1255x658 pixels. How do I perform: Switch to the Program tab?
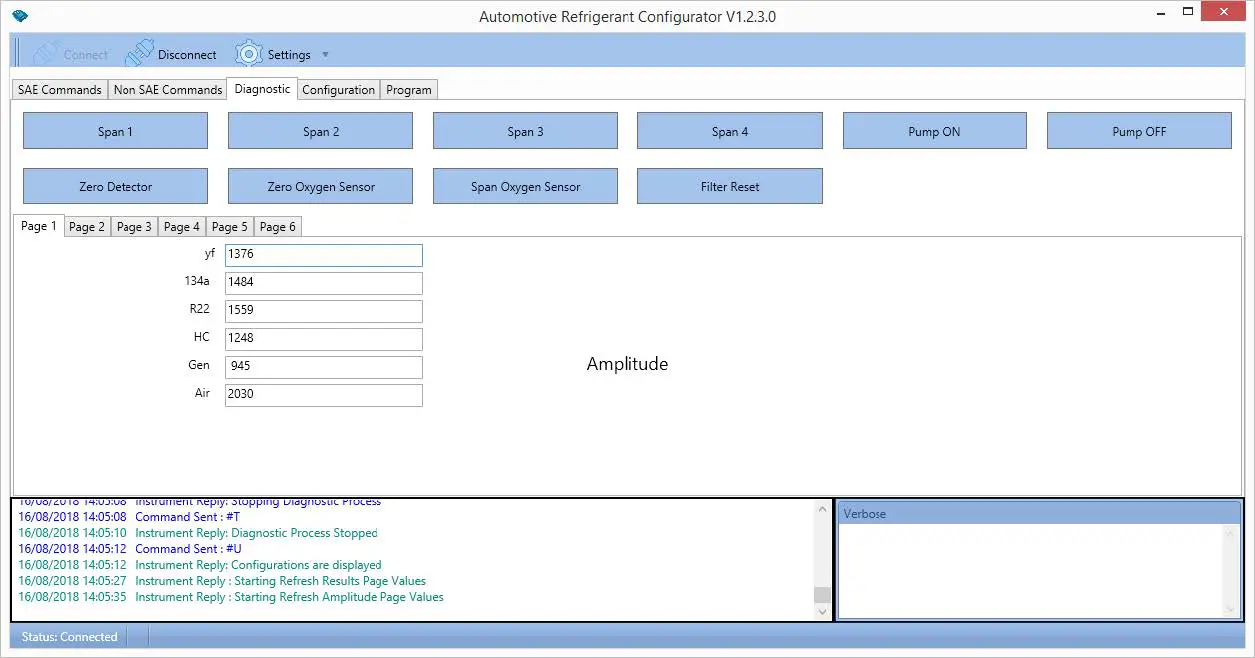[x=409, y=89]
